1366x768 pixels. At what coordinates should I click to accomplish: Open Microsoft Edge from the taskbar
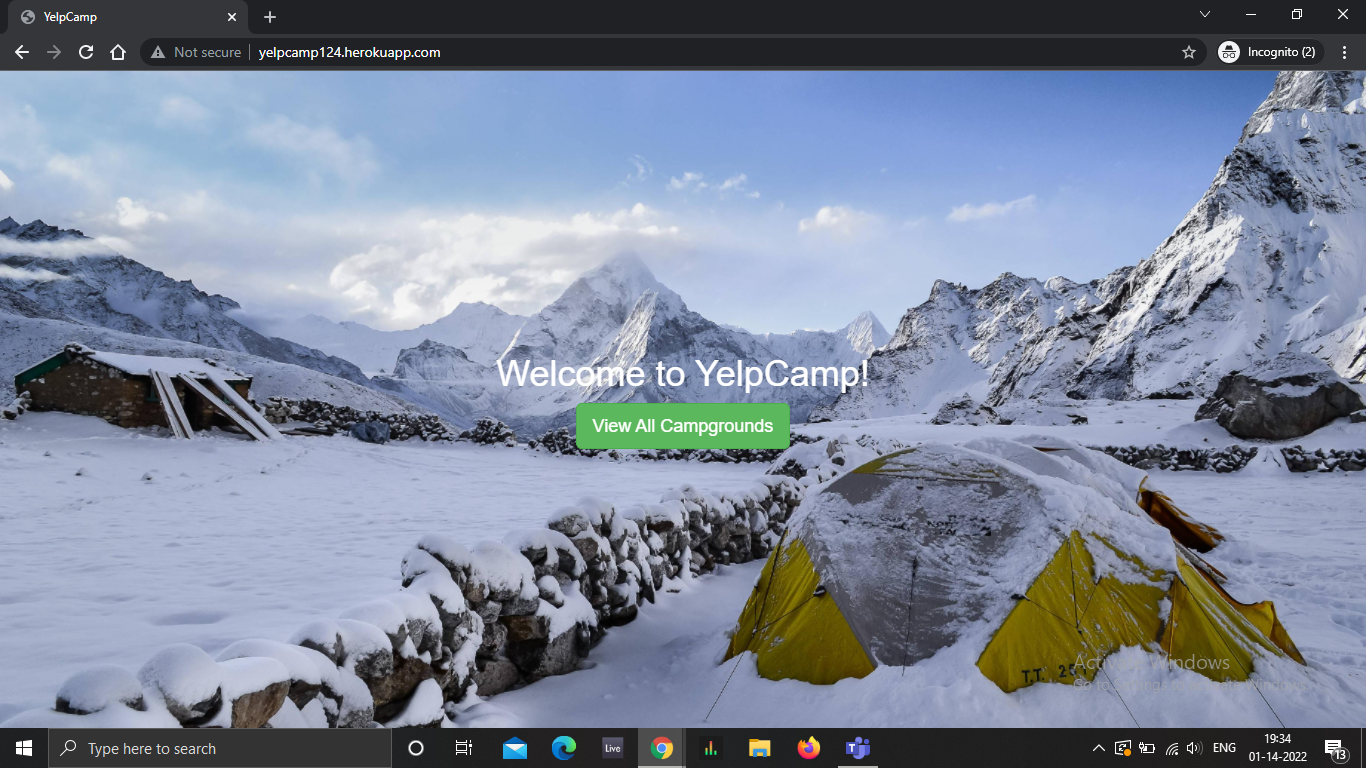tap(564, 748)
